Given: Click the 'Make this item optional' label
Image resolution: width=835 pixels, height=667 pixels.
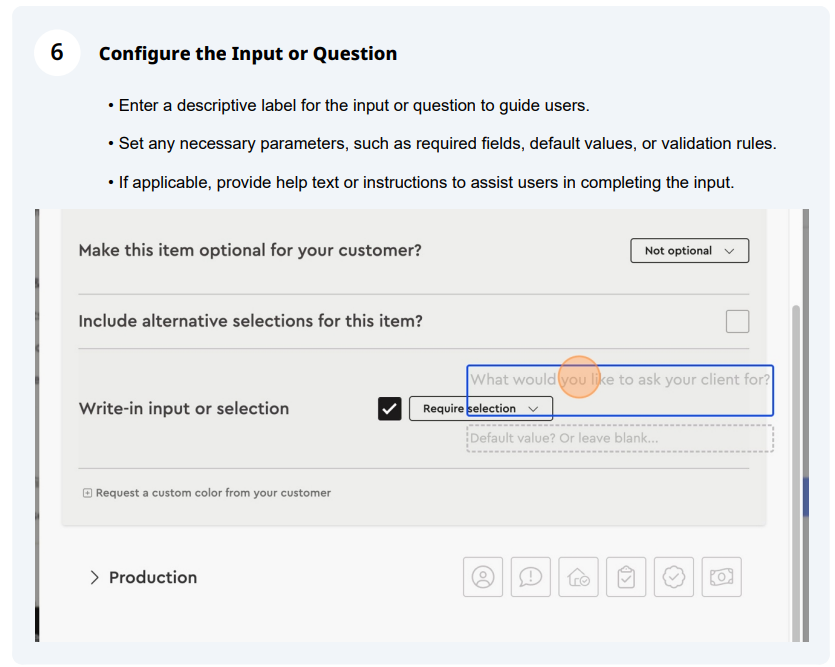Looking at the screenshot, I should [250, 250].
